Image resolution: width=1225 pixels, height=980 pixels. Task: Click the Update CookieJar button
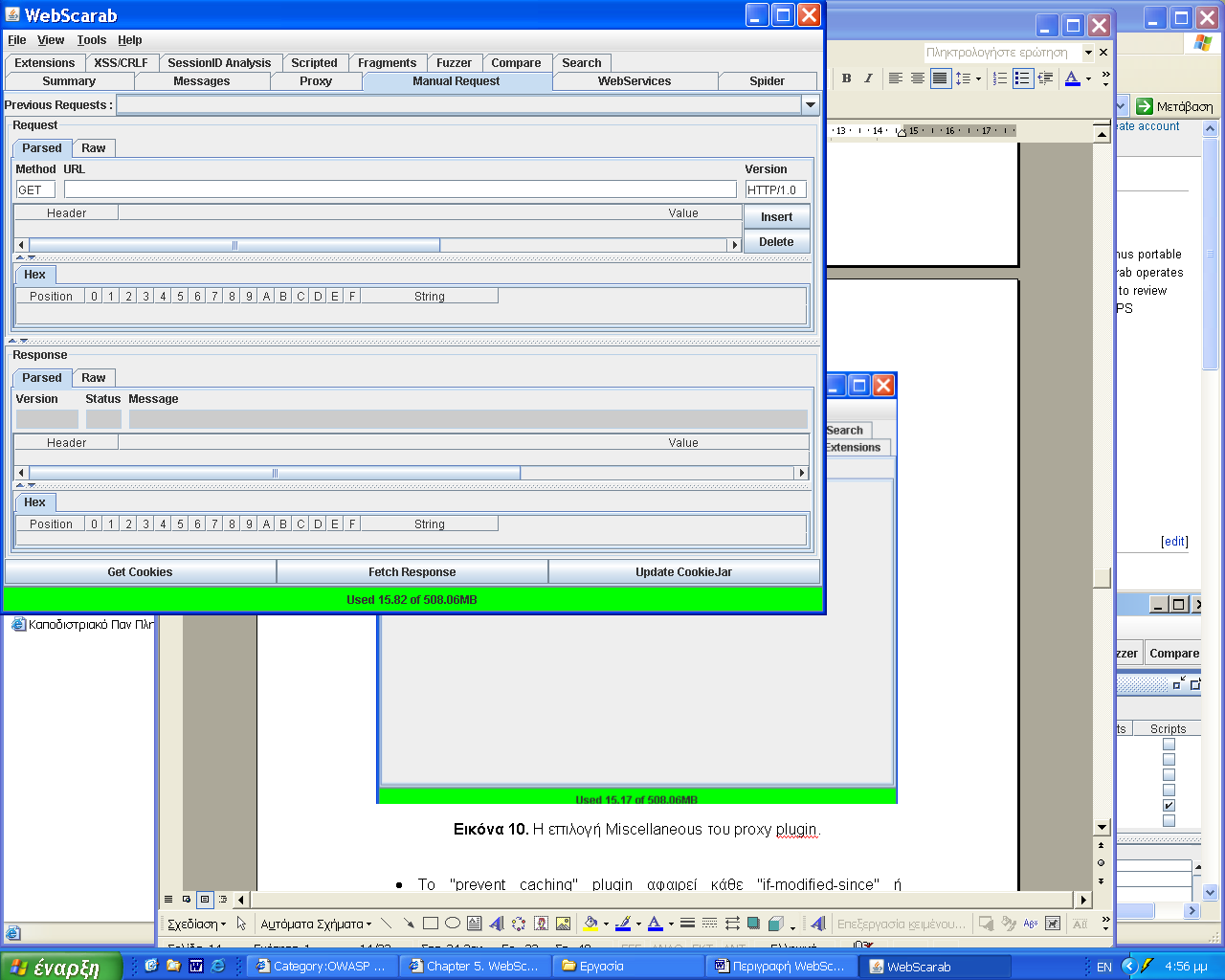pos(683,572)
